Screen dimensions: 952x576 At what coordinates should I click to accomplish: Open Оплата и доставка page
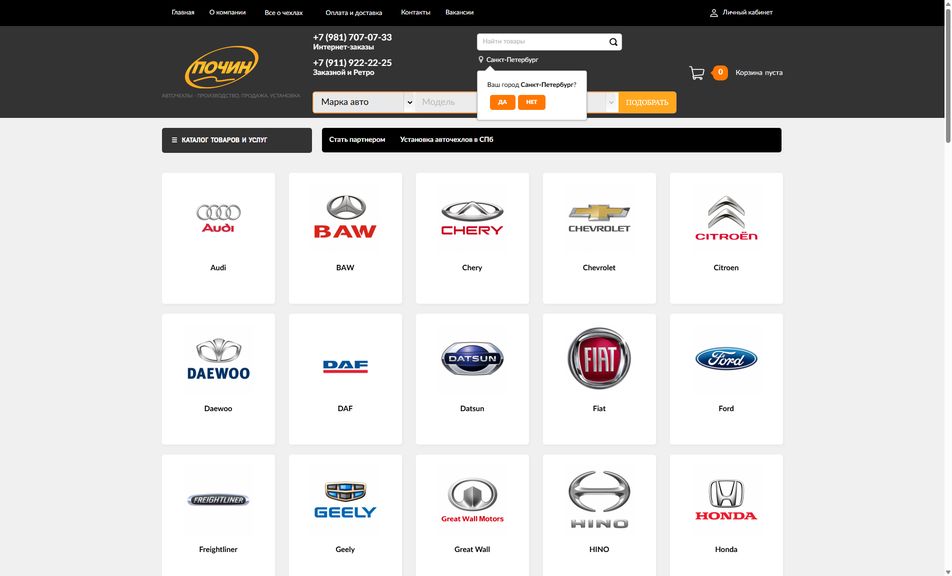(353, 13)
